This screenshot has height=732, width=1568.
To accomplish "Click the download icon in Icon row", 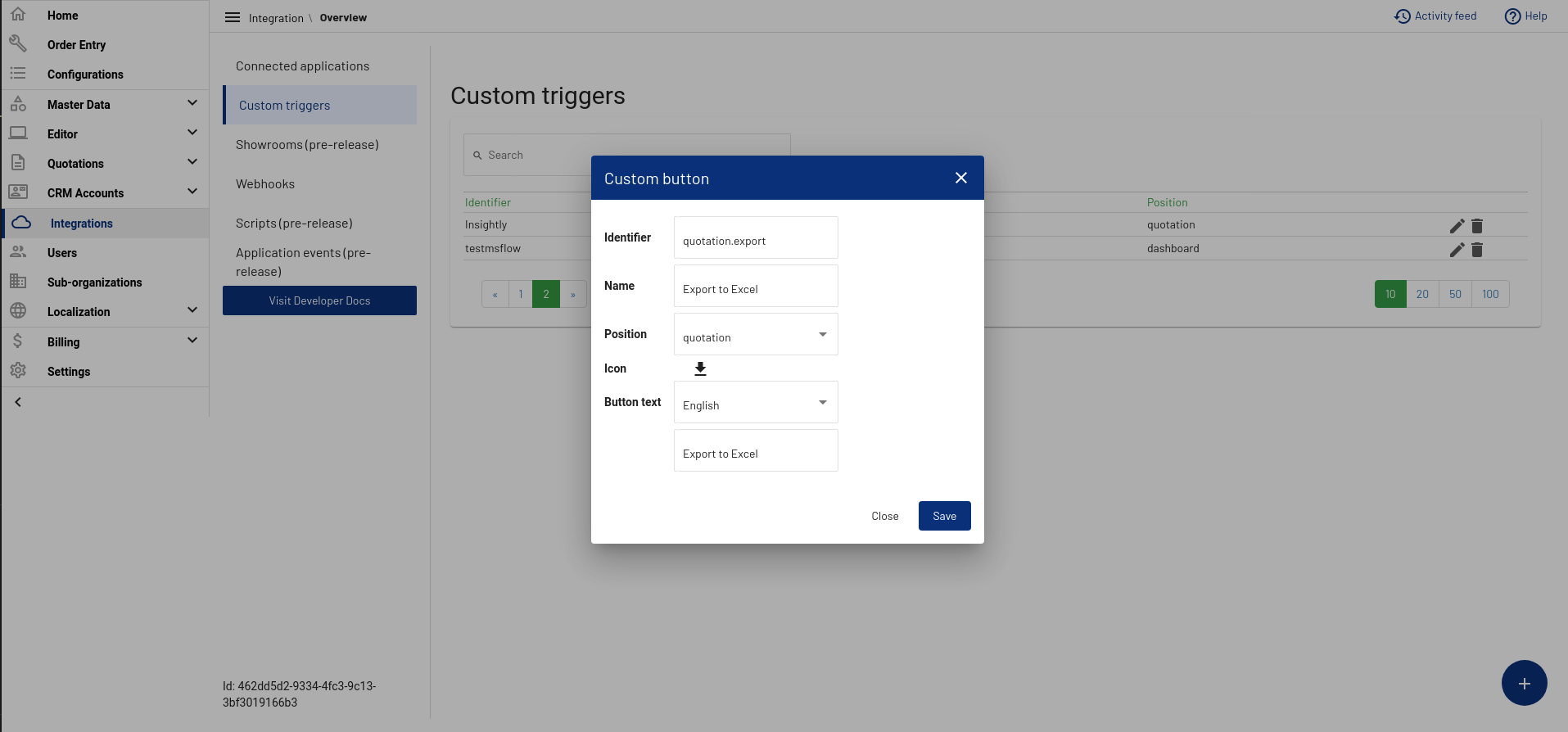I will click(x=700, y=368).
